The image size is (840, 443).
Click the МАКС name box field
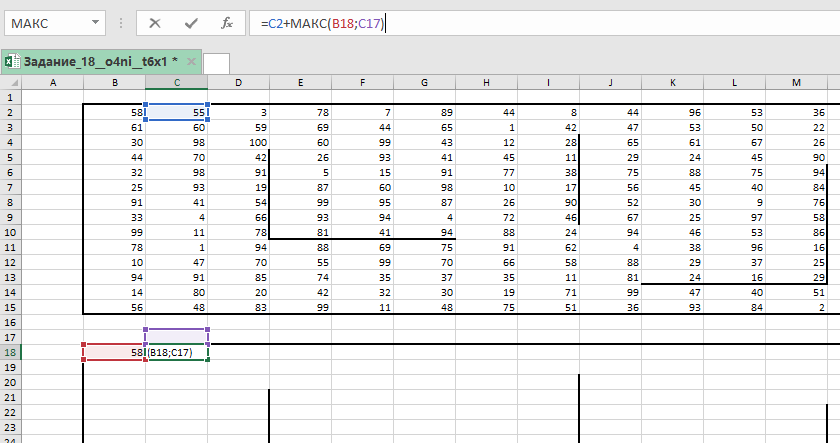tap(45, 22)
